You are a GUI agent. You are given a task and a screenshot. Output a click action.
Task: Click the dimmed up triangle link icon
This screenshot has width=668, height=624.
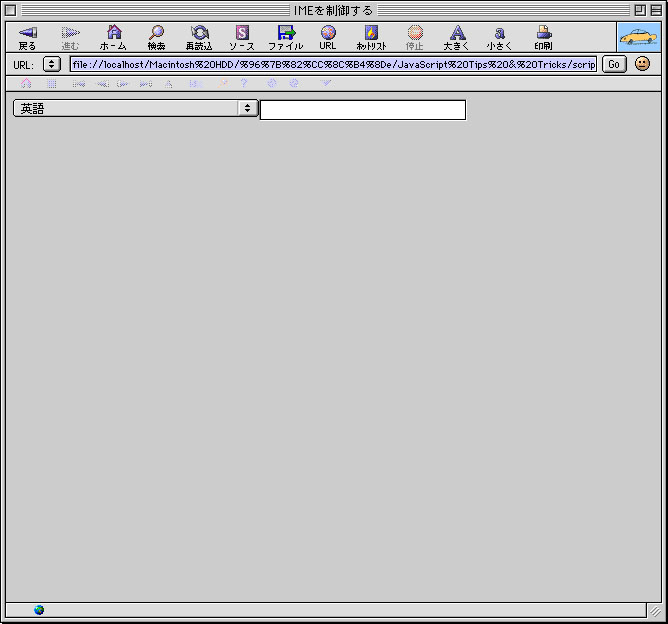pos(169,83)
